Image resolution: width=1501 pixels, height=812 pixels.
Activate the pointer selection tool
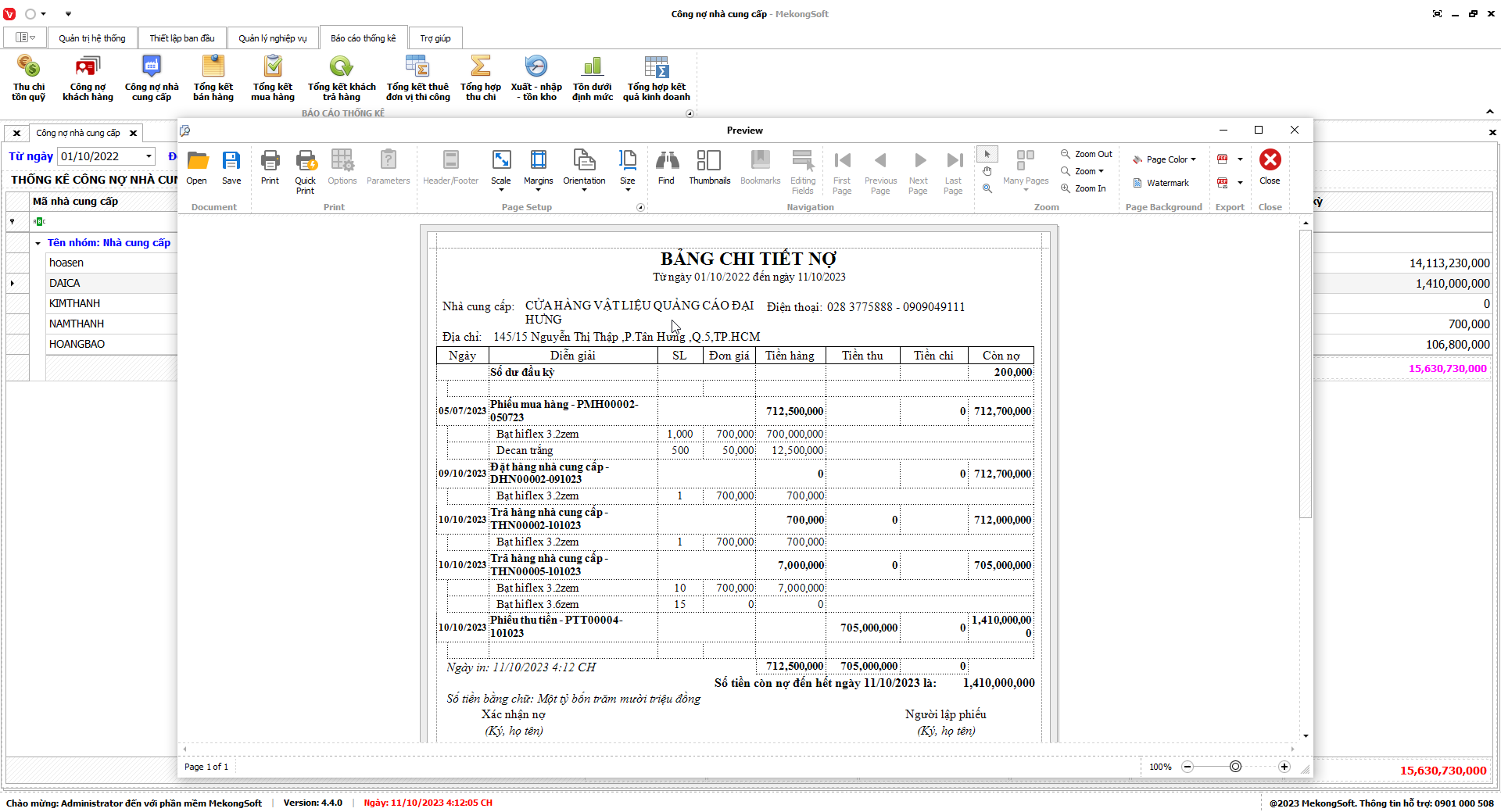coord(987,154)
